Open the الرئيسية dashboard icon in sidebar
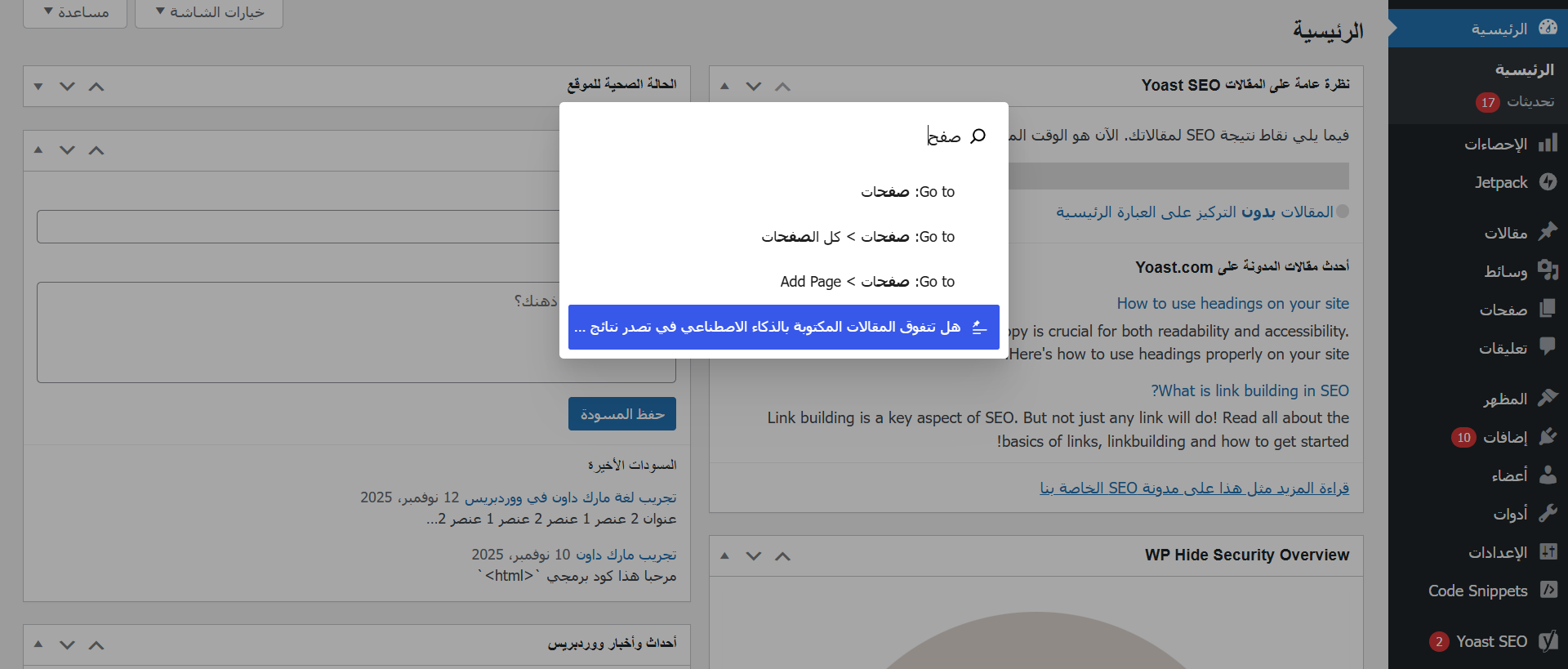The image size is (1568, 669). pos(1548,28)
